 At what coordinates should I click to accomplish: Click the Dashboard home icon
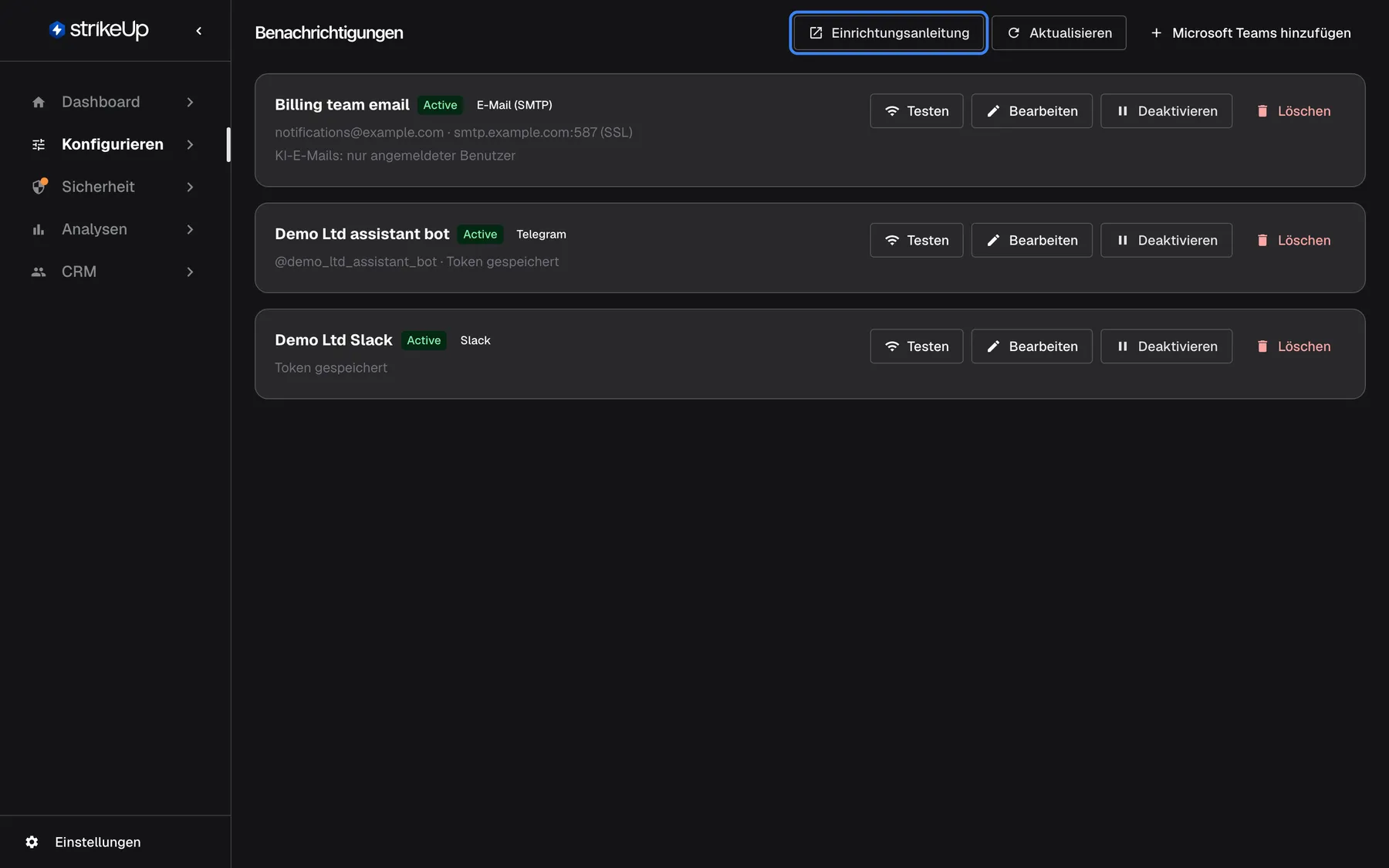(39, 102)
